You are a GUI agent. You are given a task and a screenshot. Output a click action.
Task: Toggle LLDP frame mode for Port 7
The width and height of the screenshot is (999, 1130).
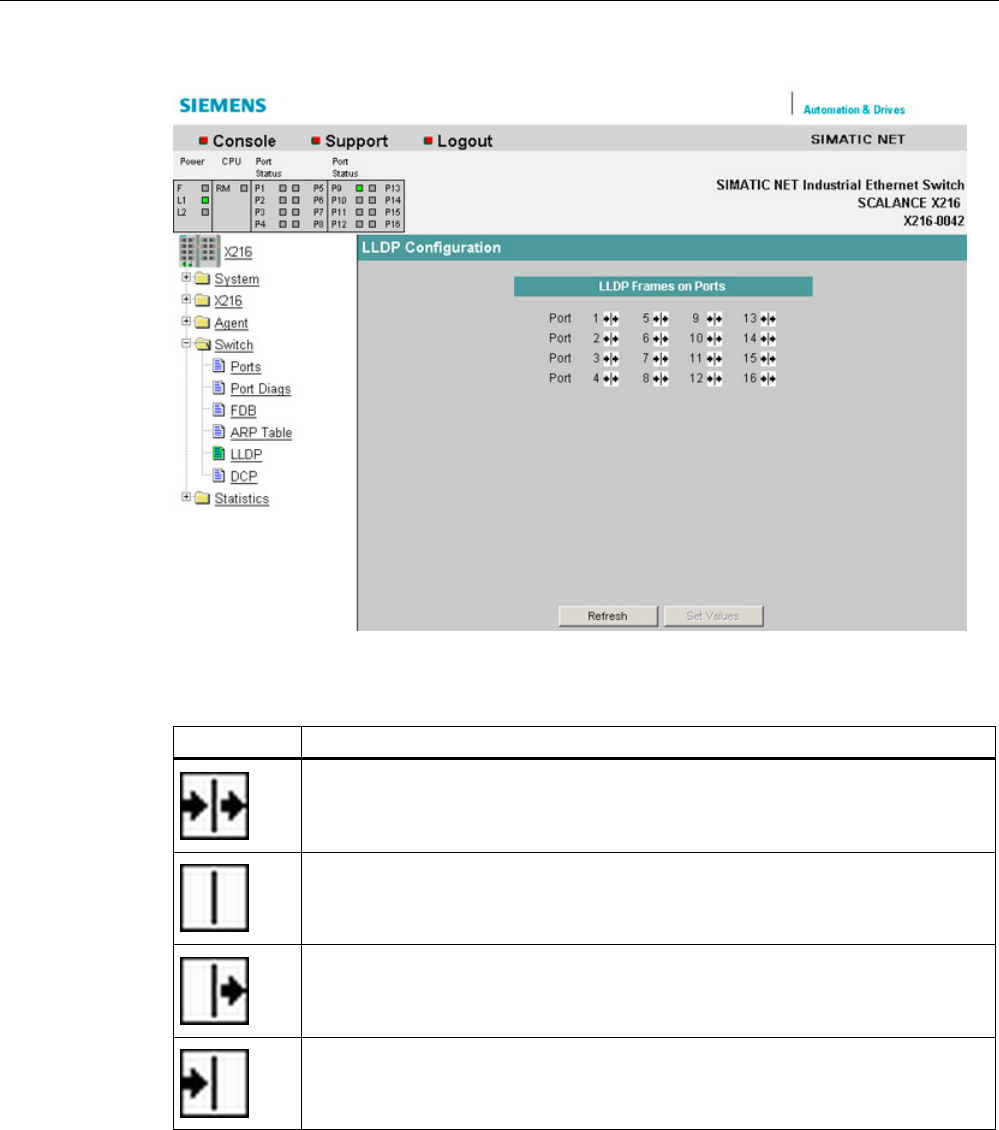coord(660,358)
